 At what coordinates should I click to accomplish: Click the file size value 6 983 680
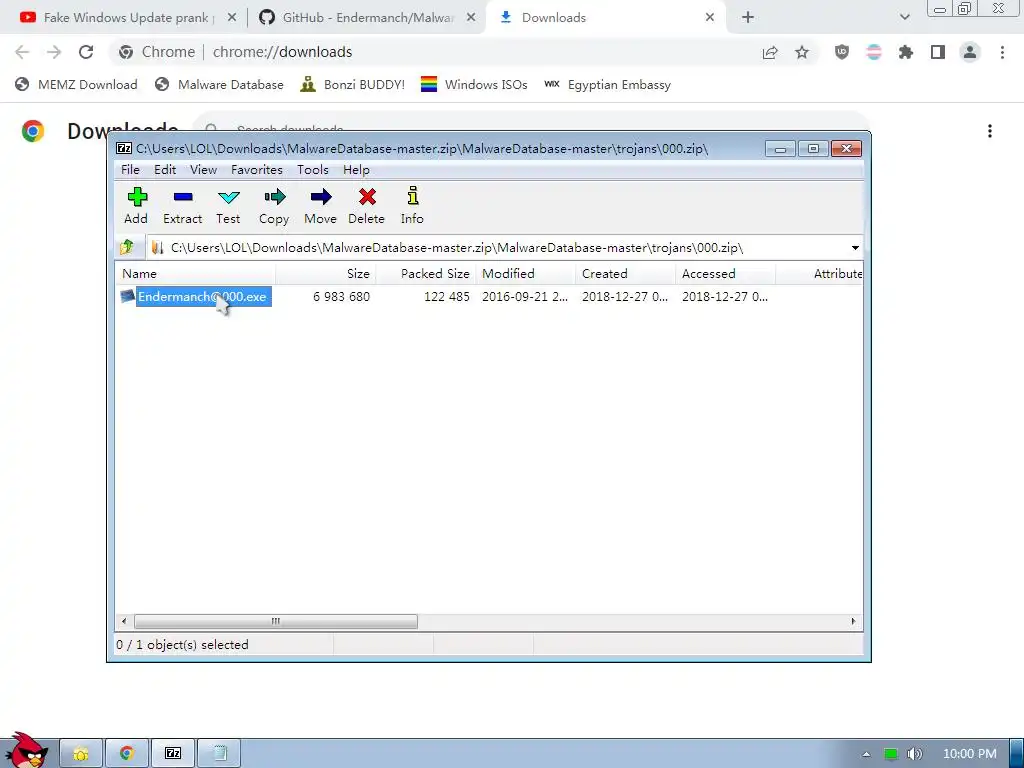pyautogui.click(x=341, y=296)
